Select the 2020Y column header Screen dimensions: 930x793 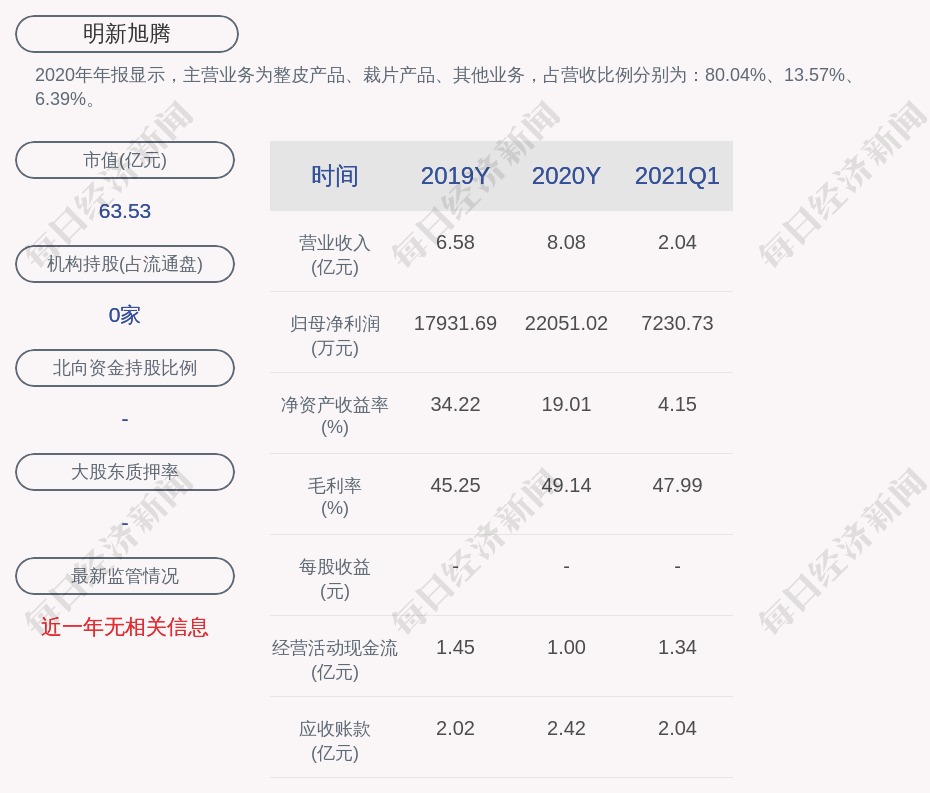coord(566,176)
